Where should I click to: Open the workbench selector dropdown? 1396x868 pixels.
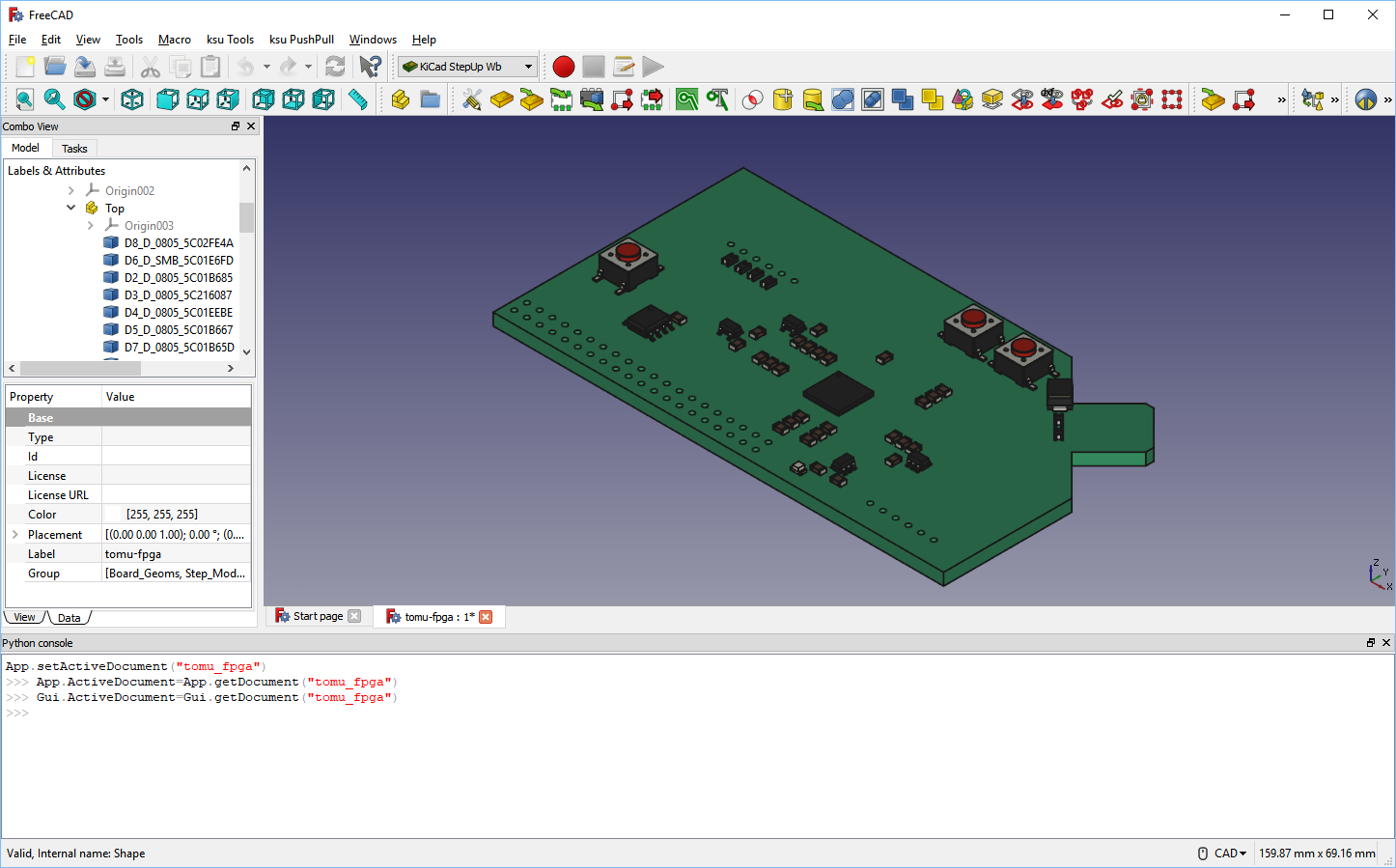pyautogui.click(x=467, y=67)
